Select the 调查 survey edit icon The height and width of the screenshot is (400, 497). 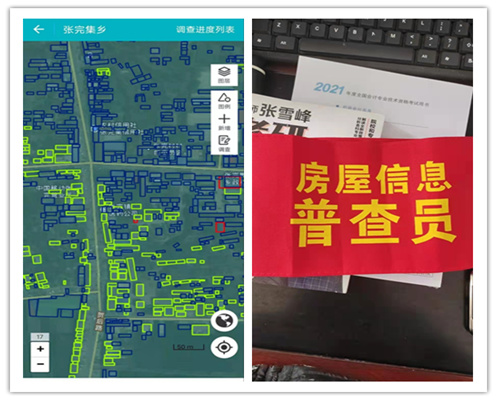click(x=224, y=143)
